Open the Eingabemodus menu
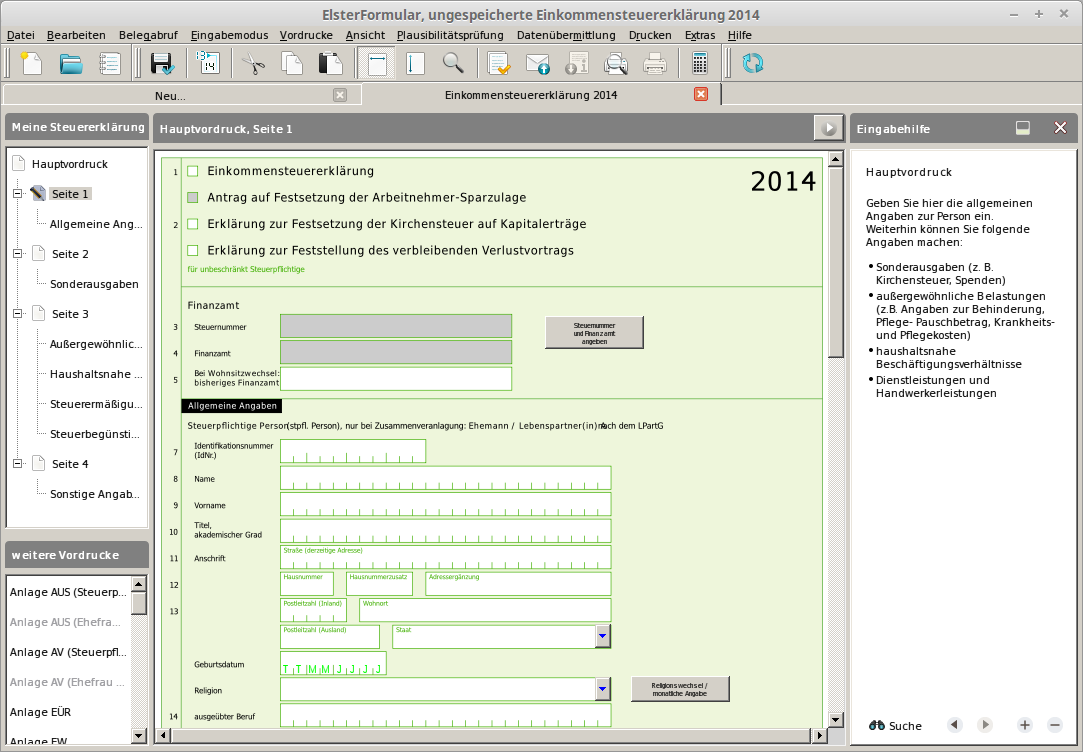This screenshot has width=1083, height=752. pos(229,35)
